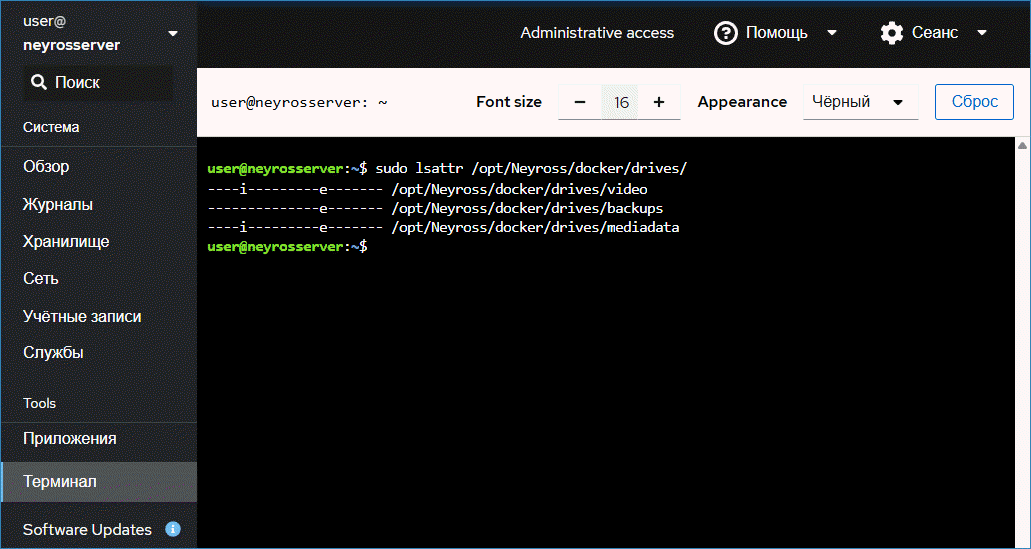1031x549 pixels.
Task: Open Хранилище storage section
Action: coord(66,241)
